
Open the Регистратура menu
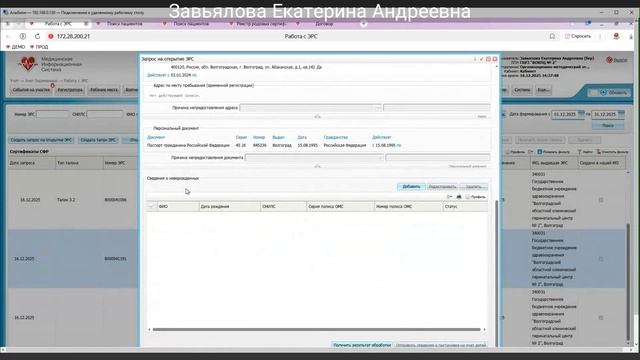70,90
